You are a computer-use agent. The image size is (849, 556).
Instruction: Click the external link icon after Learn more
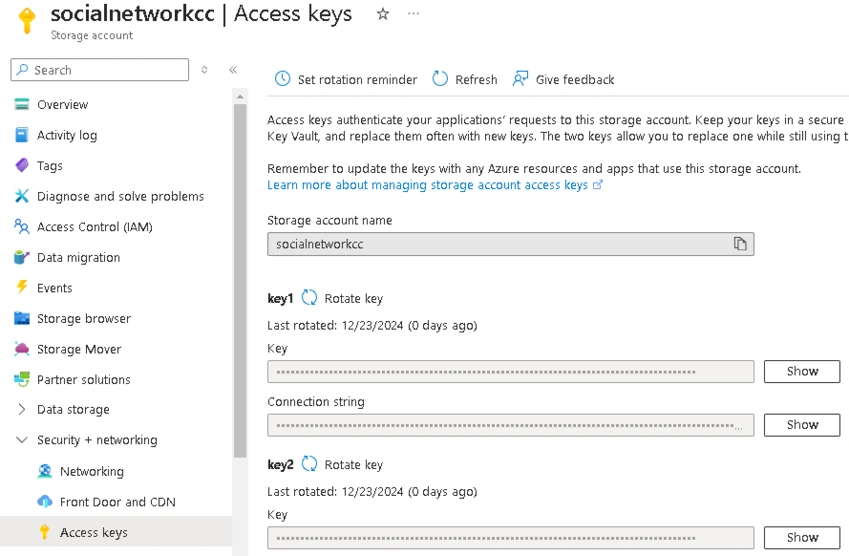(597, 185)
